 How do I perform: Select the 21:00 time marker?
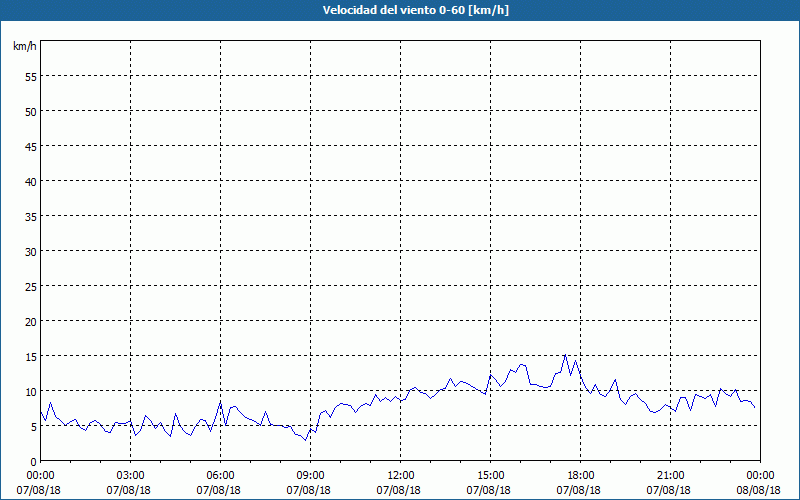(x=670, y=475)
